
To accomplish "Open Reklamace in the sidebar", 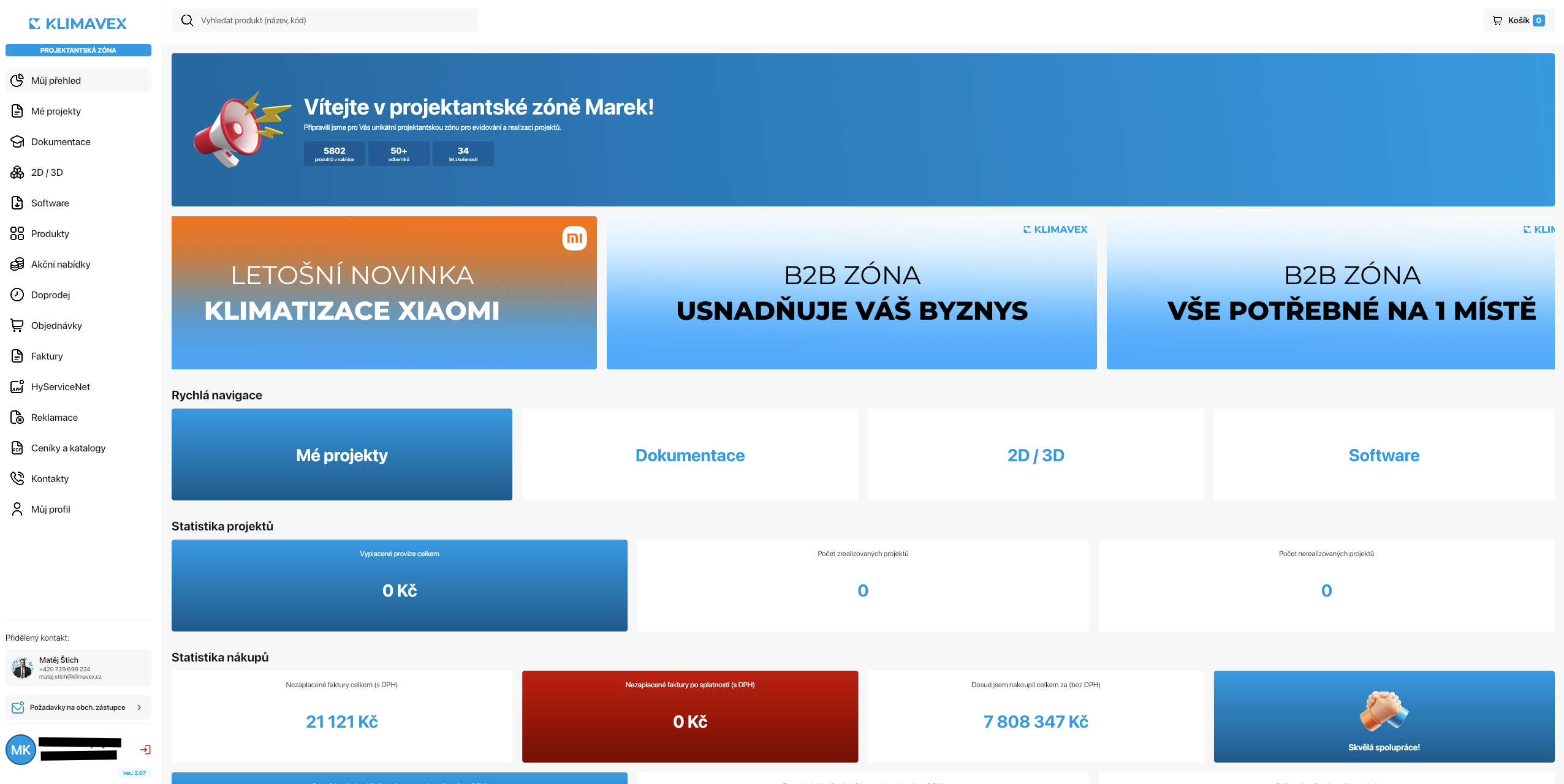I will (x=78, y=417).
